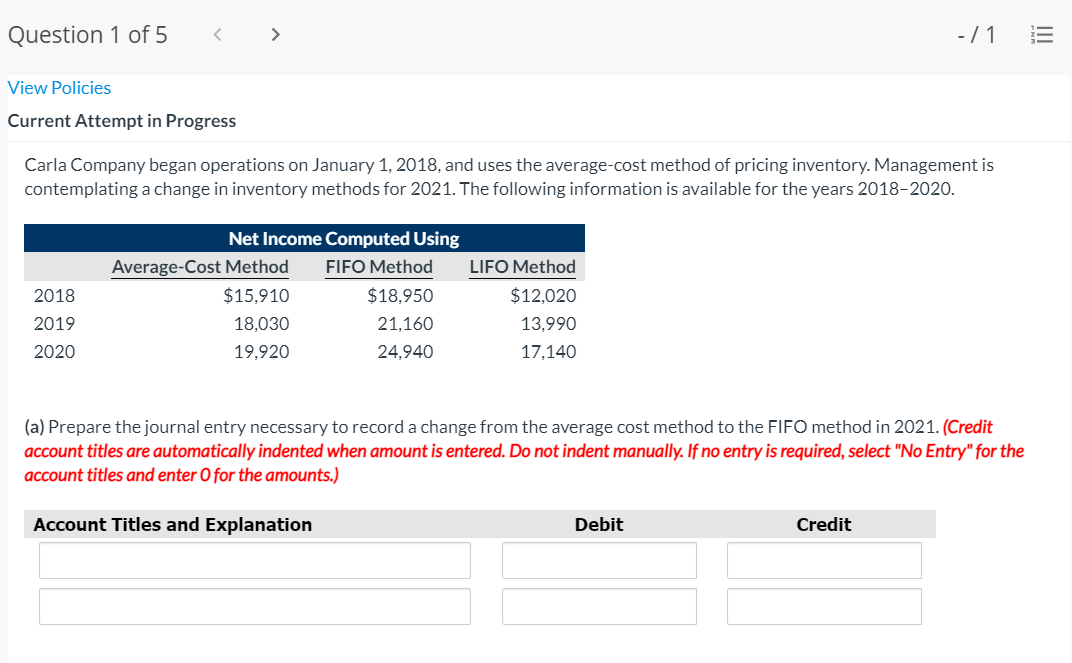Viewport: 1072px width, 663px height.
Task: Select the Average-Cost Method column header
Action: click(199, 266)
